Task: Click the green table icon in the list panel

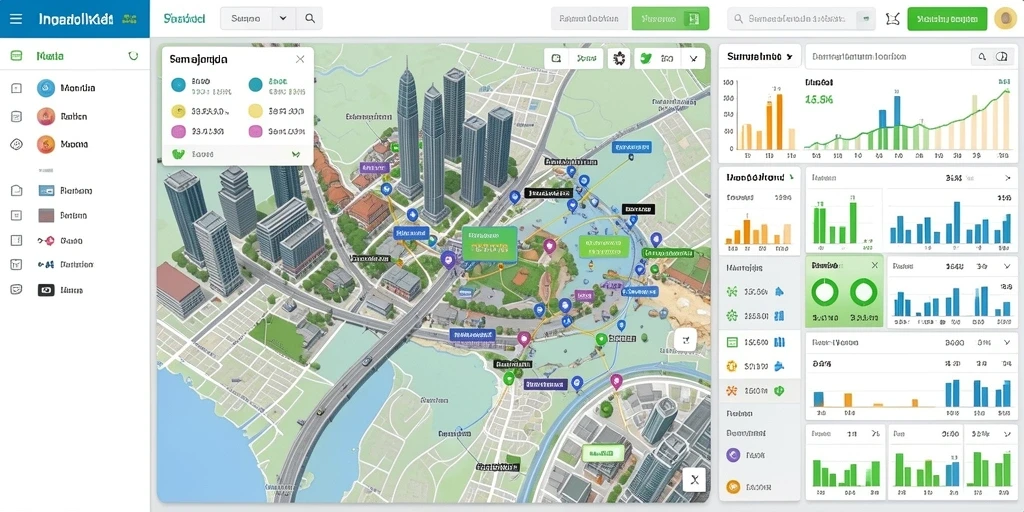Action: coord(732,342)
